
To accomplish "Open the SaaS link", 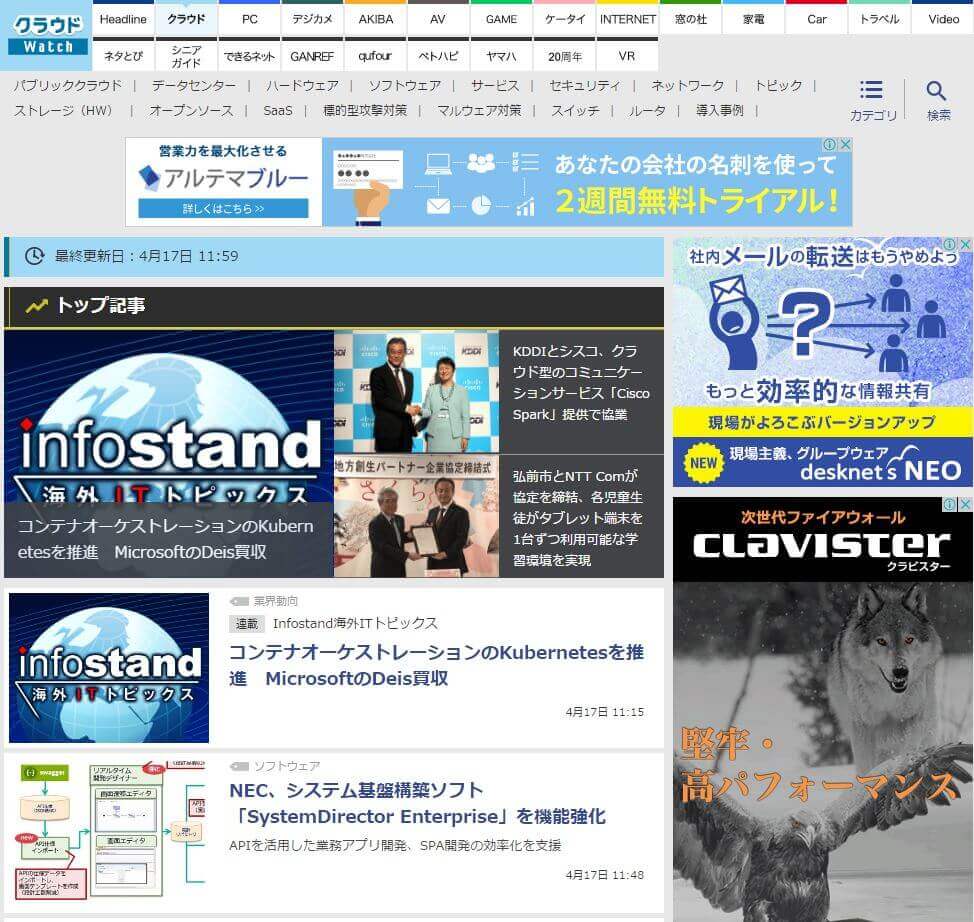I will [277, 111].
